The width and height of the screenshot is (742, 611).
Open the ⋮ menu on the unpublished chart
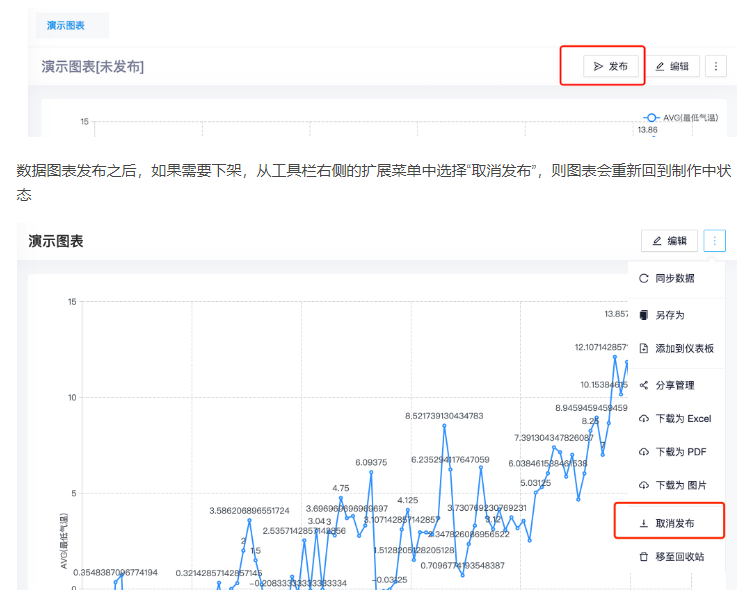(x=715, y=66)
